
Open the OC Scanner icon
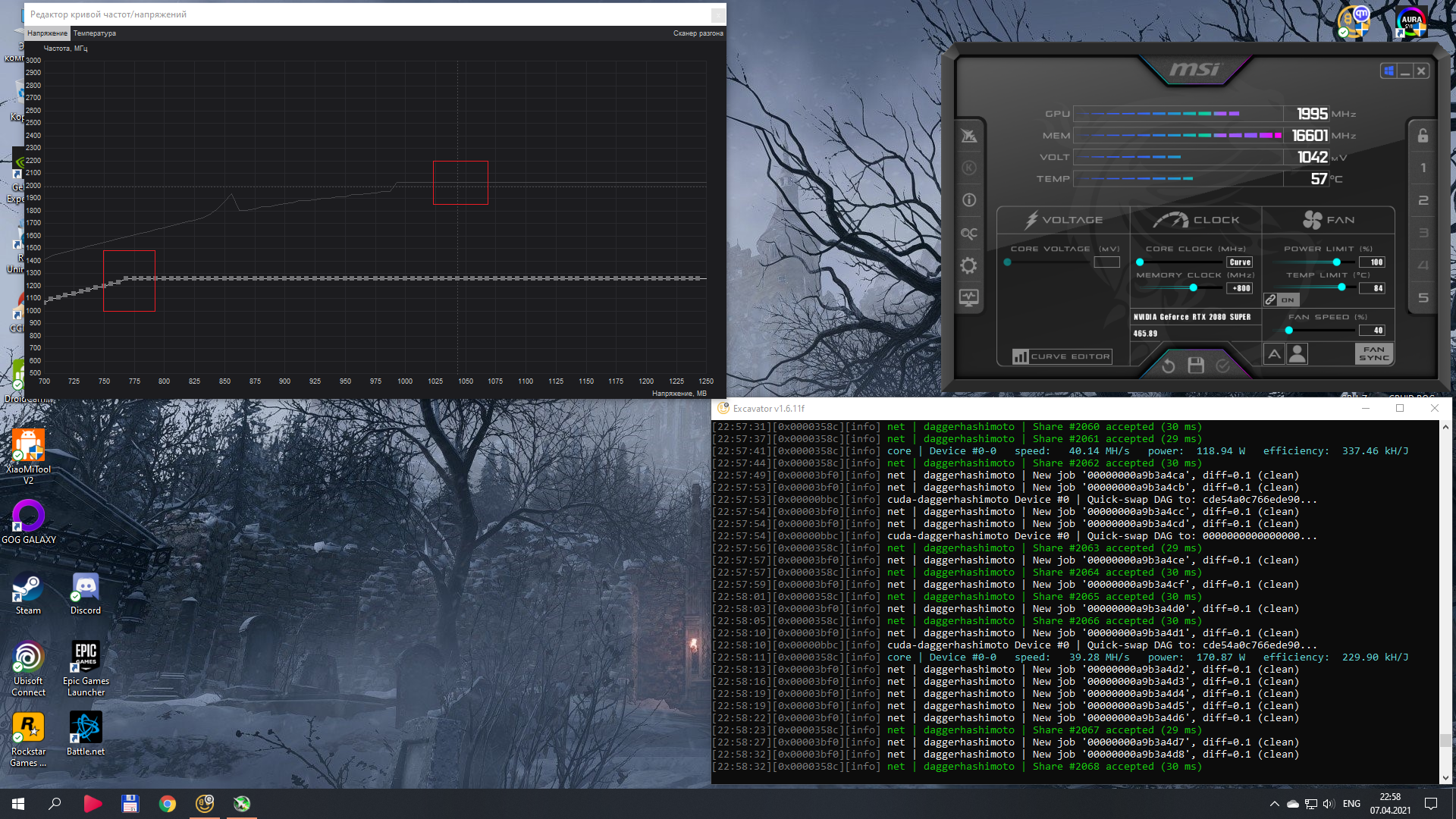click(968, 234)
